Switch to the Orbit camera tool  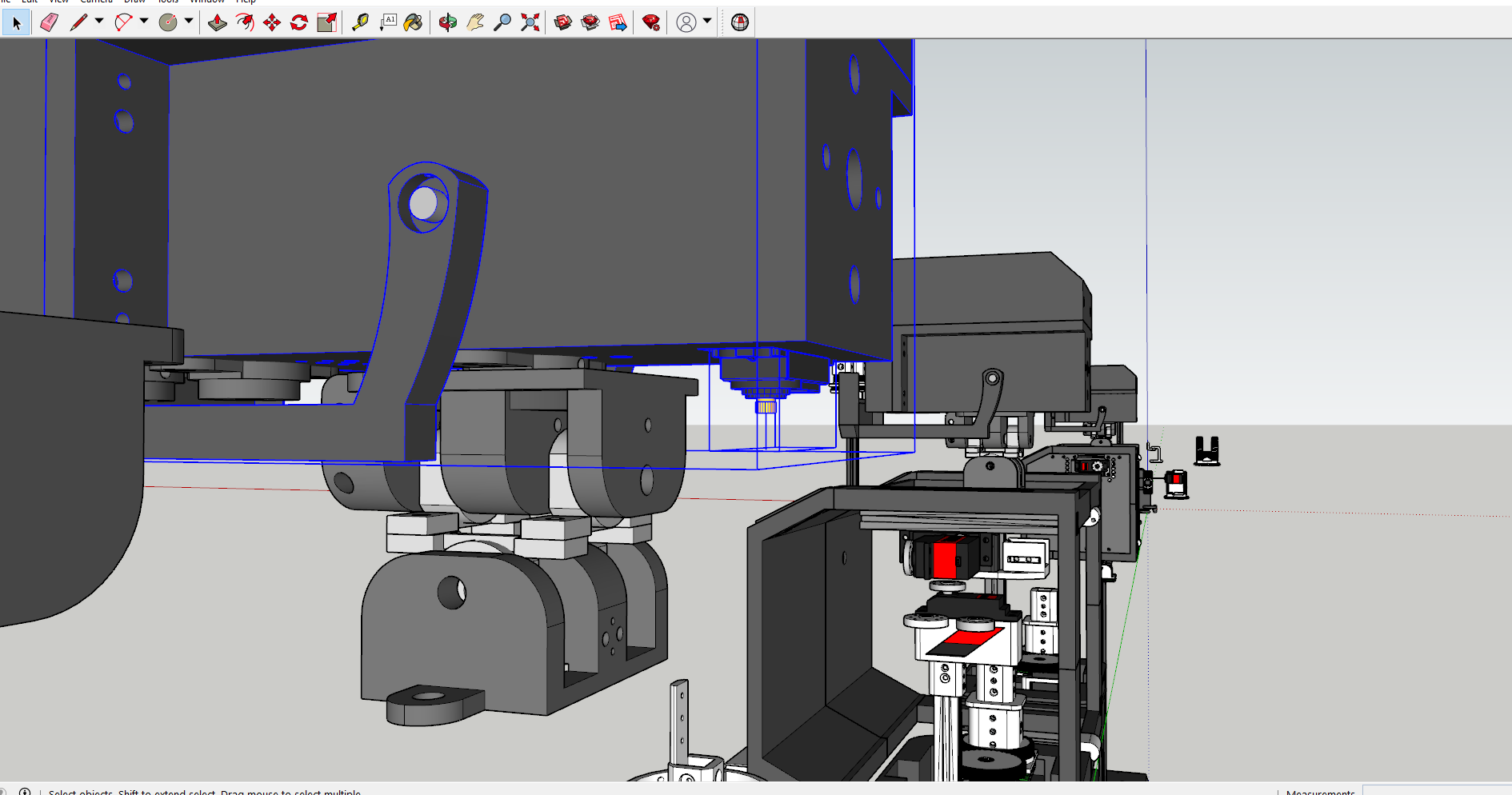448,22
